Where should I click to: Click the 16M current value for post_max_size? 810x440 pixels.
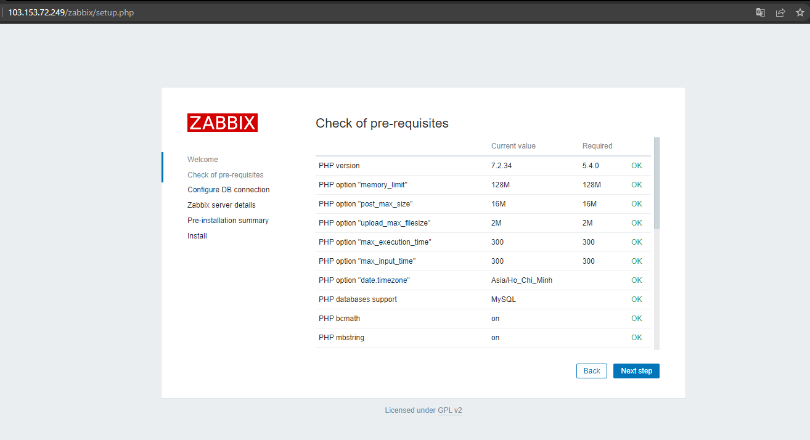[498, 204]
